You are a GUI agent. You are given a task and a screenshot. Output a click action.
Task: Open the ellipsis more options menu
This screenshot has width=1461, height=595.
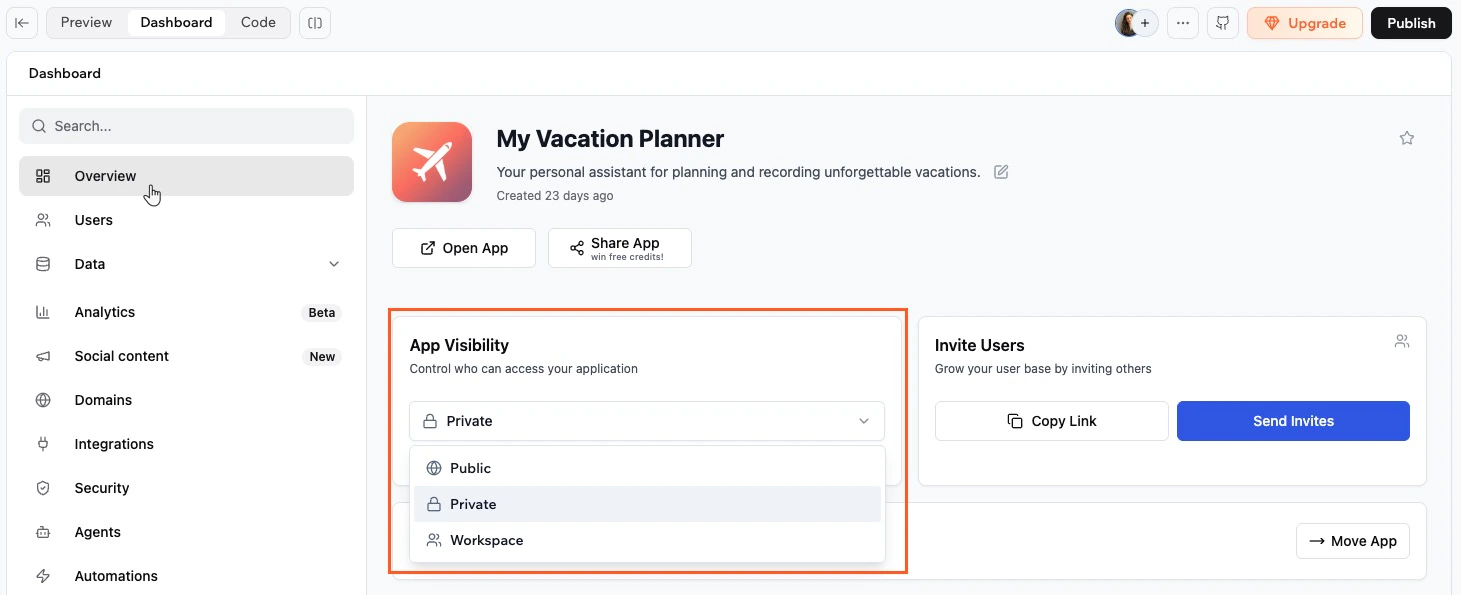[x=1183, y=22]
